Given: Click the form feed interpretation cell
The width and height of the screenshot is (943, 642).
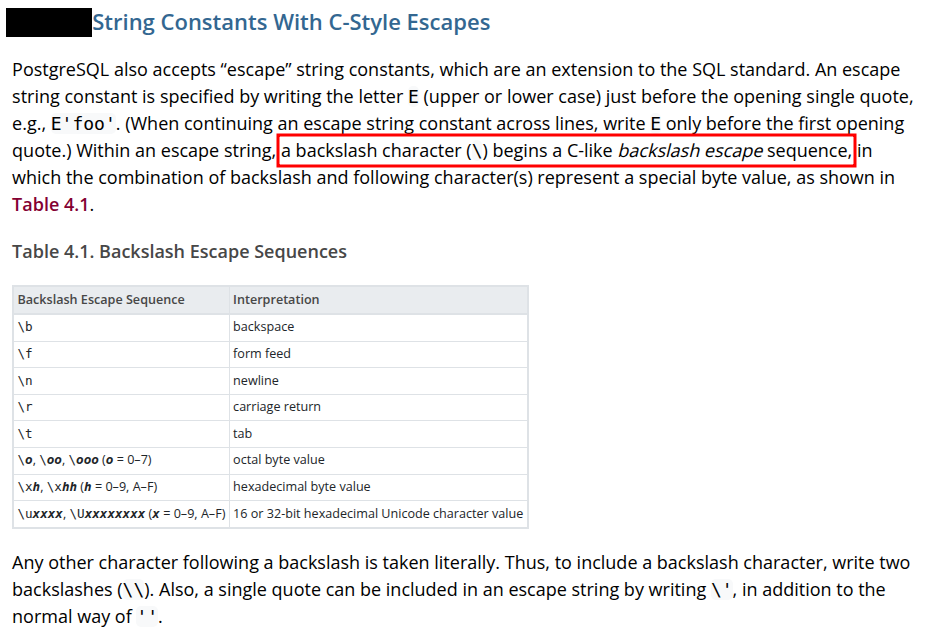Looking at the screenshot, I should pos(262,354).
